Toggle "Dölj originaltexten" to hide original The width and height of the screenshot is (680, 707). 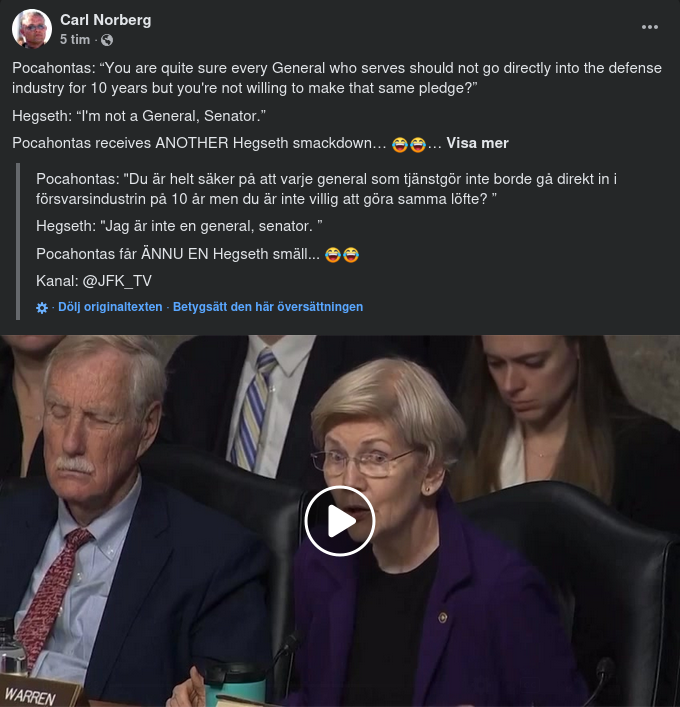110,307
